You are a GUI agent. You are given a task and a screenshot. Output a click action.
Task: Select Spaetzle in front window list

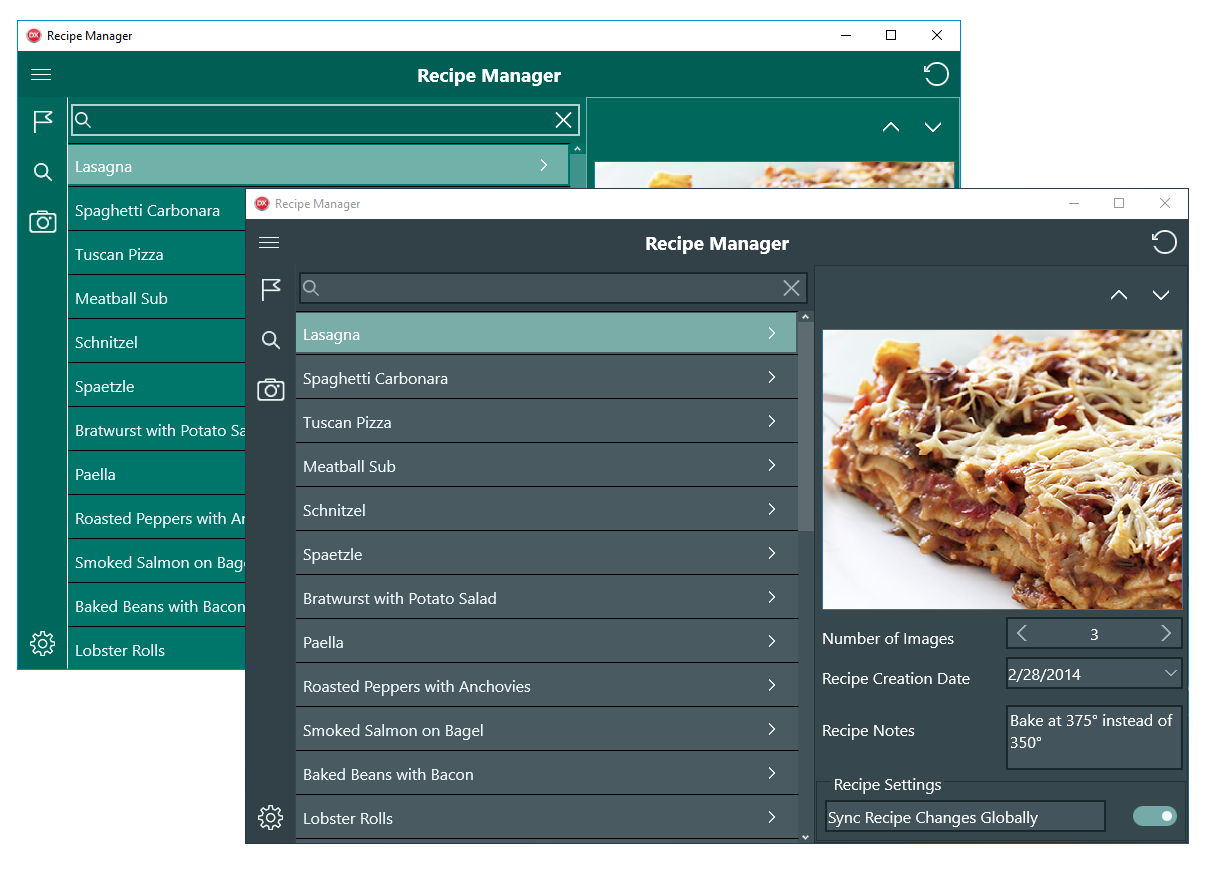point(546,554)
